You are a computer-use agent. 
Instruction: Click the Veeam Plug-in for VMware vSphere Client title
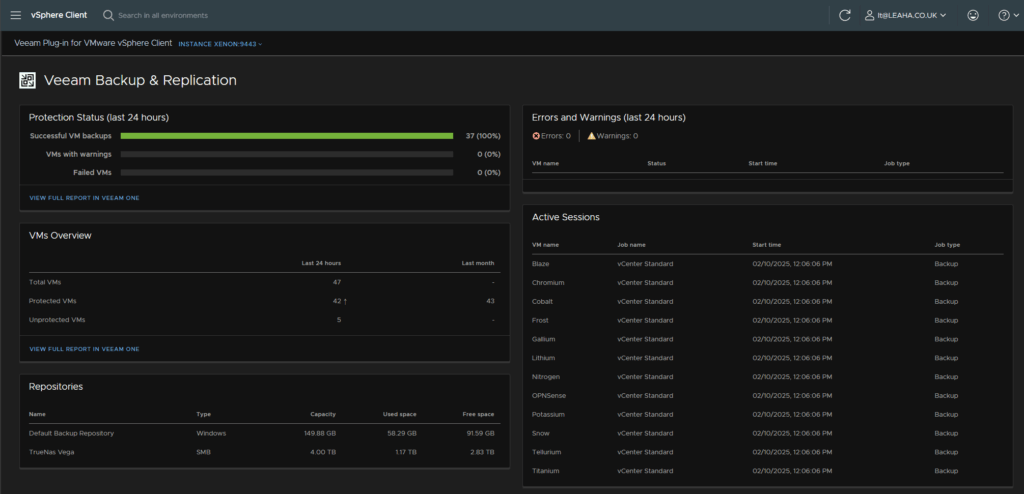click(x=93, y=43)
